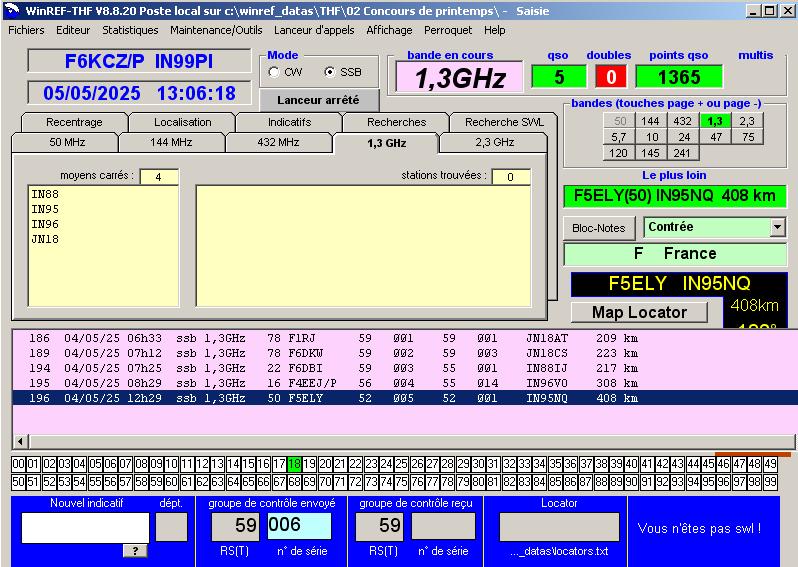798x567 pixels.
Task: Switch to the Recherche SWL tab
Action: pos(504,122)
